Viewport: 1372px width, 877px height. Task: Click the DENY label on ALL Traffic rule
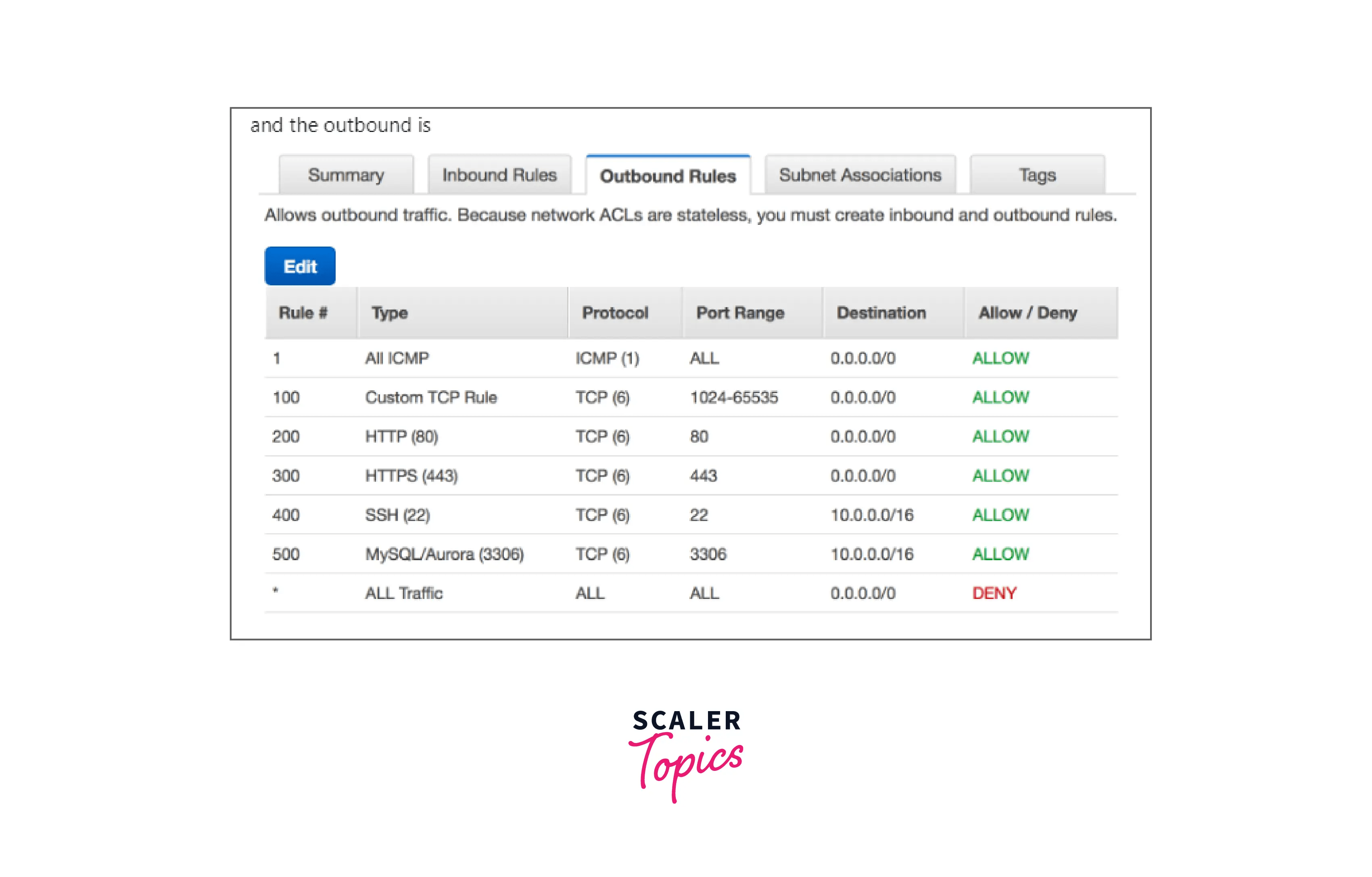(994, 592)
